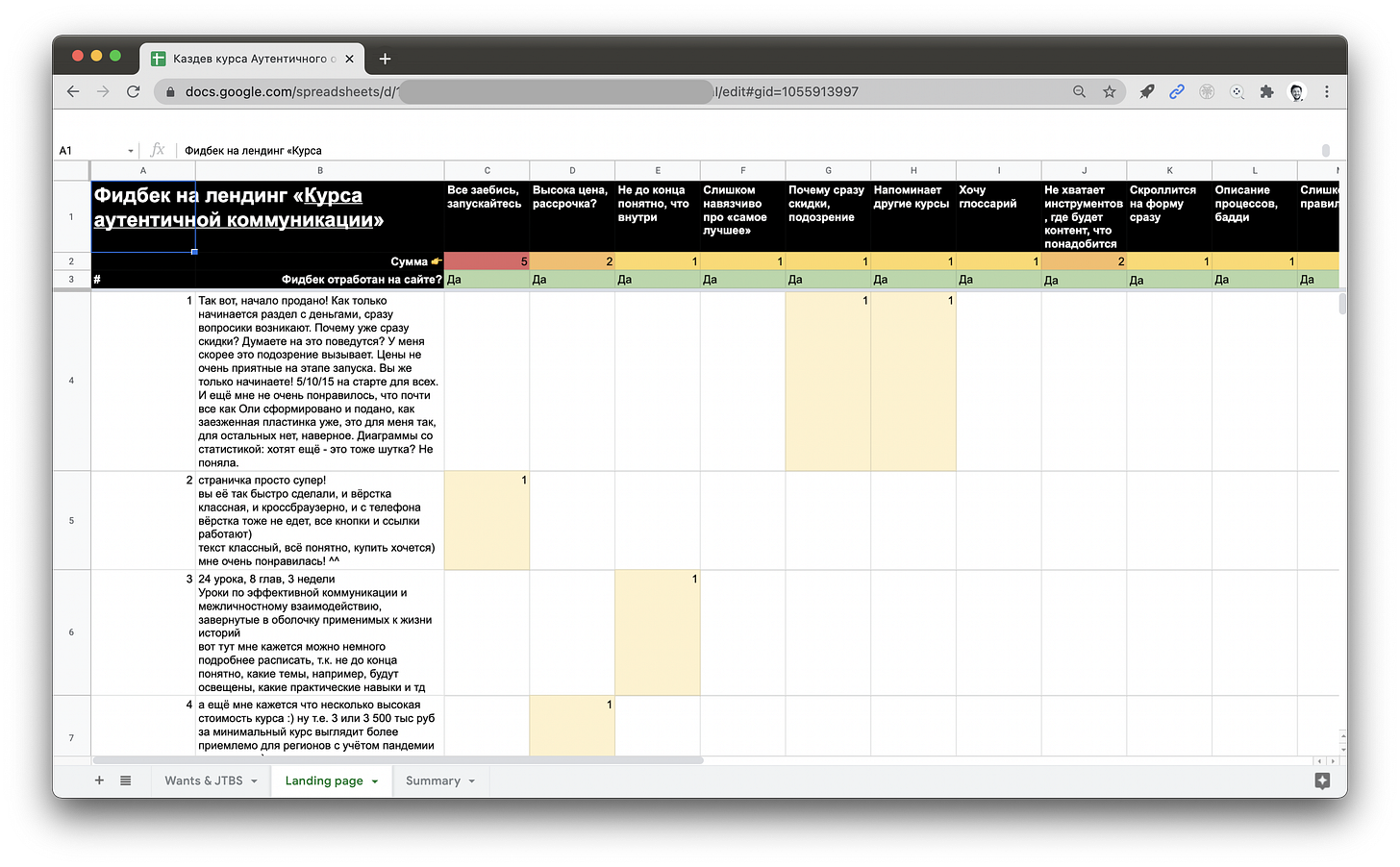Click the padlock site info icon
Screen dimensions: 1400x867
pyautogui.click(x=170, y=92)
